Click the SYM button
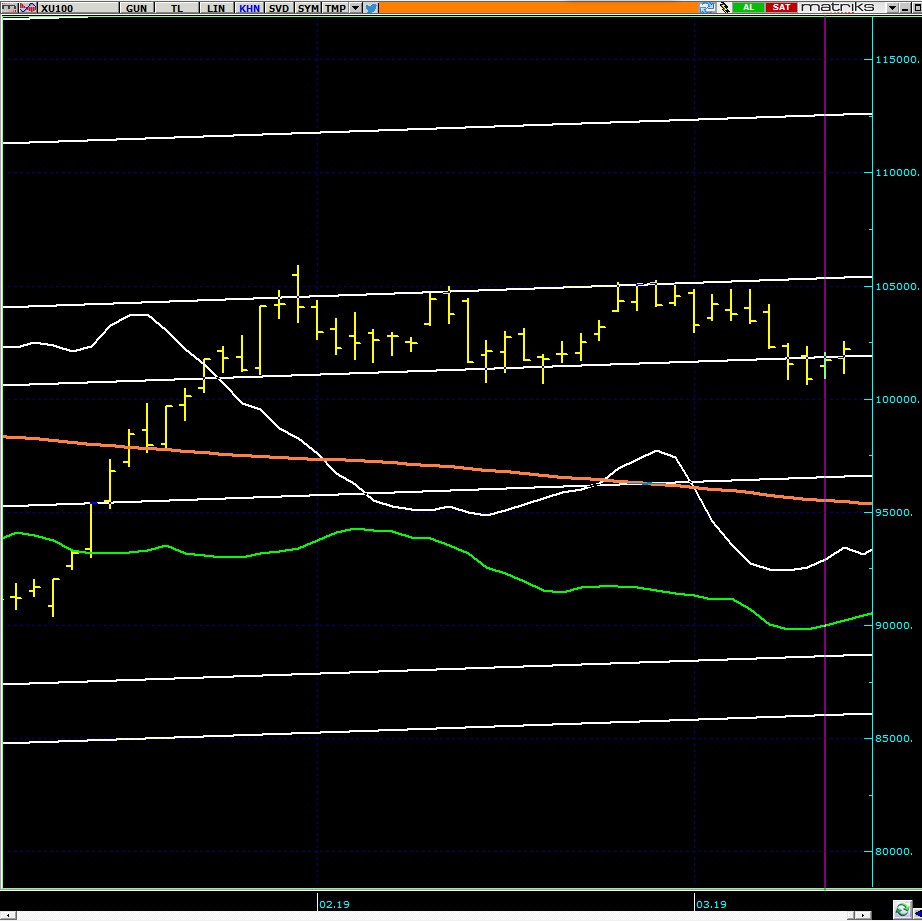The width and height of the screenshot is (922, 921). [x=308, y=8]
